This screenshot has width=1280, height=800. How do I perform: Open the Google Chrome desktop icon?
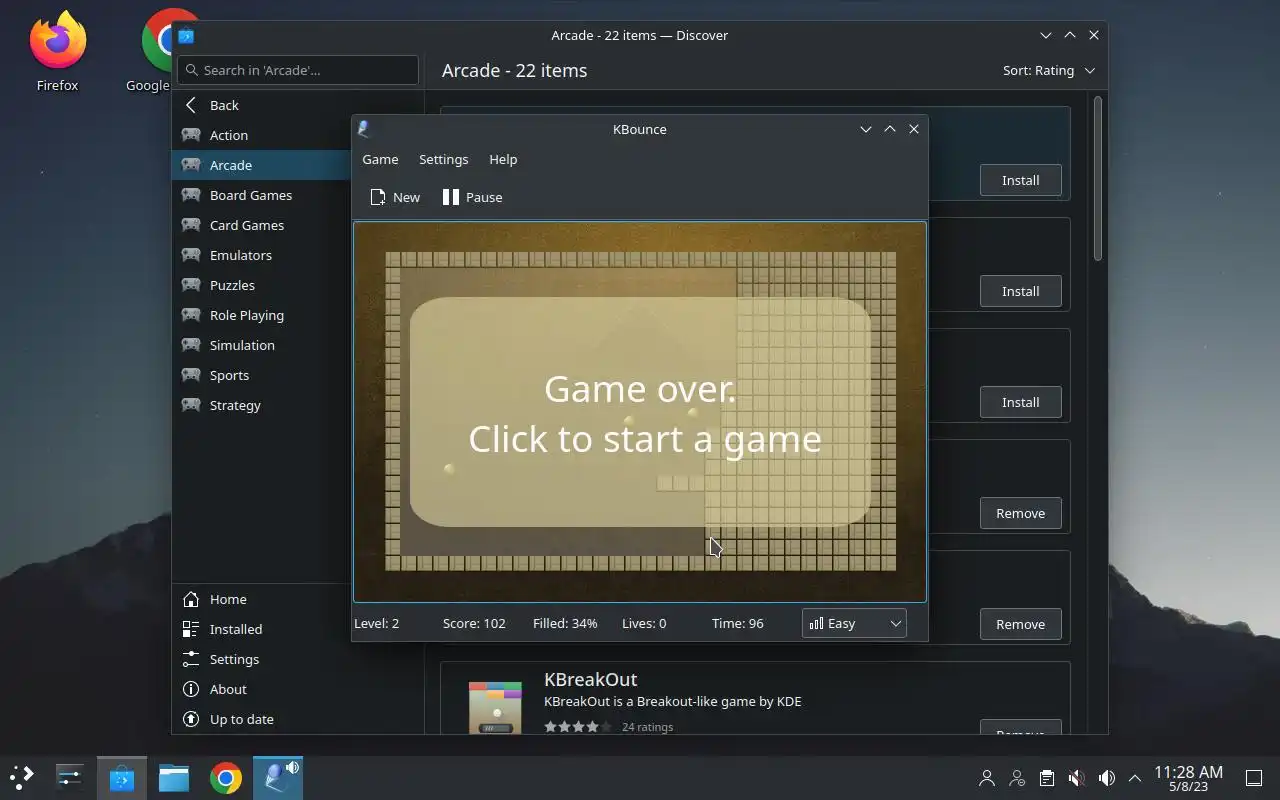point(155,52)
